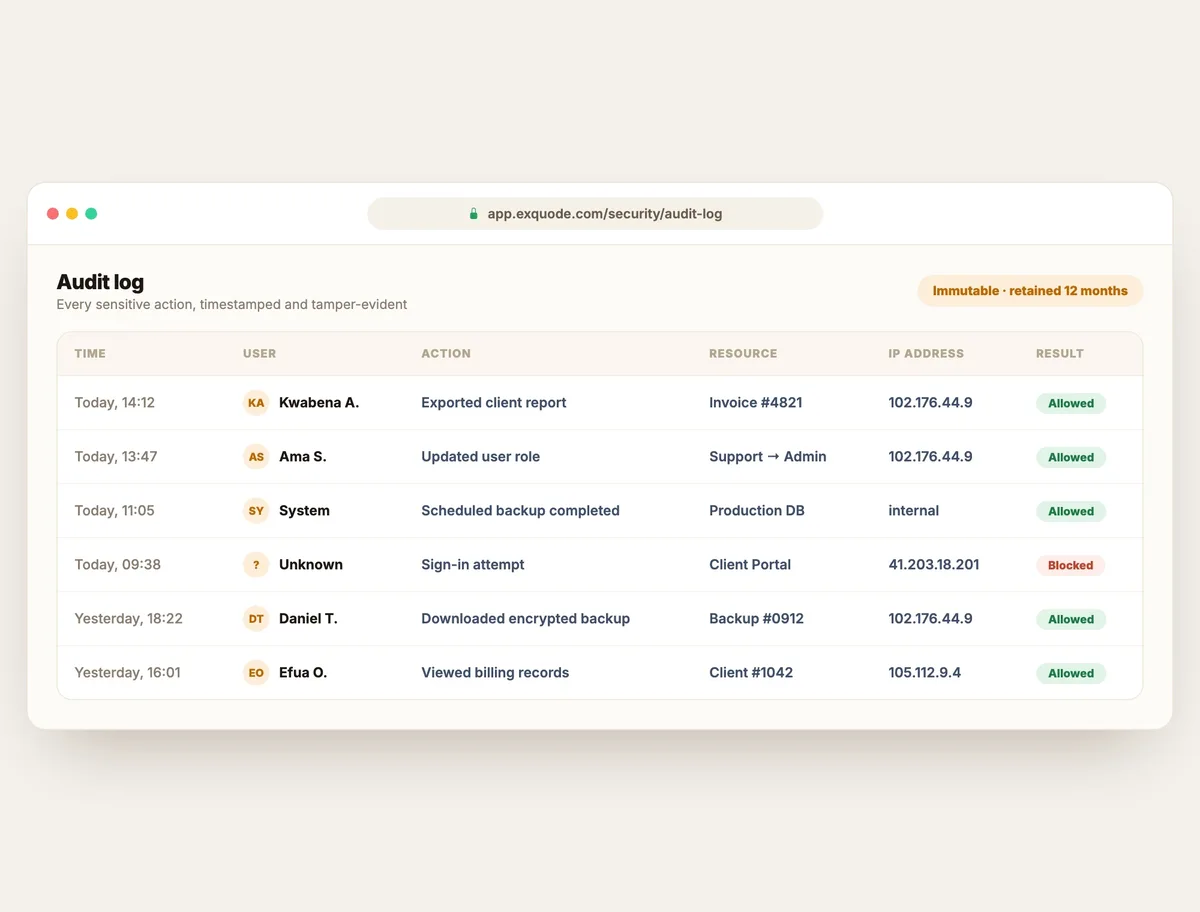Open the Support → Admin resource

pos(768,457)
